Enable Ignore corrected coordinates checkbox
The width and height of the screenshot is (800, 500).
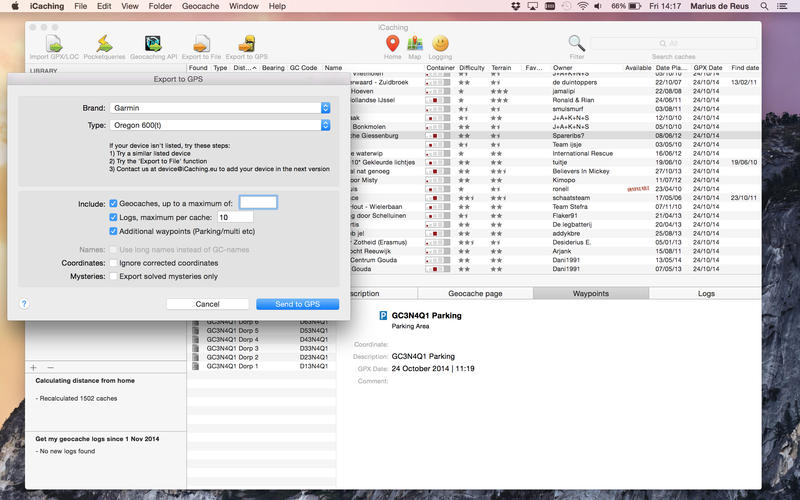click(113, 263)
